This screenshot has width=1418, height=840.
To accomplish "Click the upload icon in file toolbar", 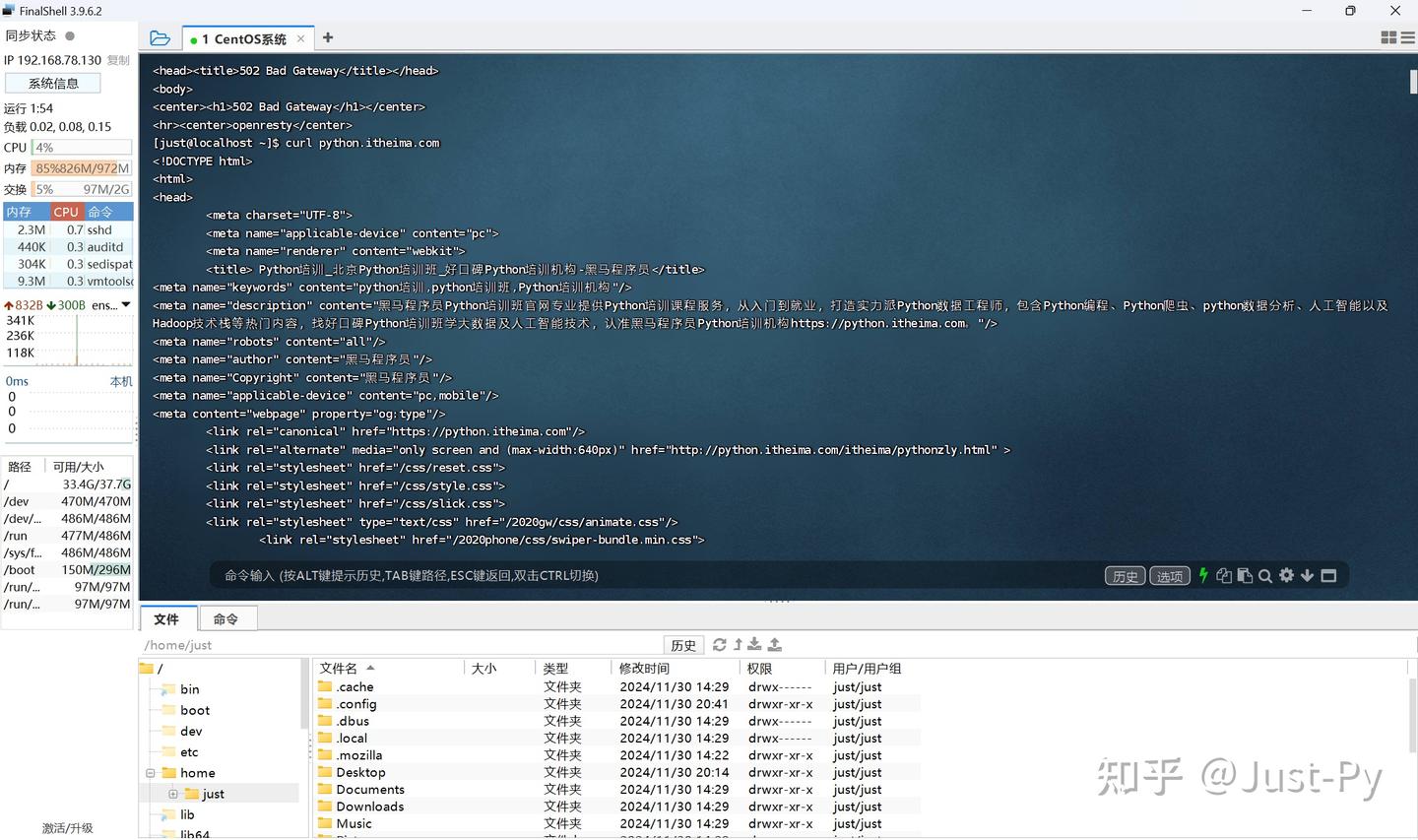I will (x=775, y=644).
